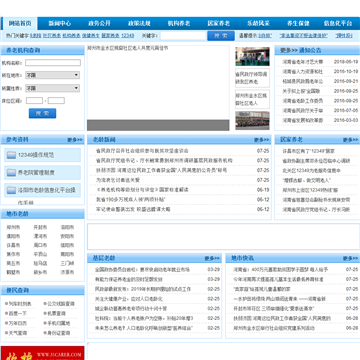Viewport: 360px width, 360px height.
Task: Open 手机归属地 link
Action: pyautogui.click(x=58, y=323)
